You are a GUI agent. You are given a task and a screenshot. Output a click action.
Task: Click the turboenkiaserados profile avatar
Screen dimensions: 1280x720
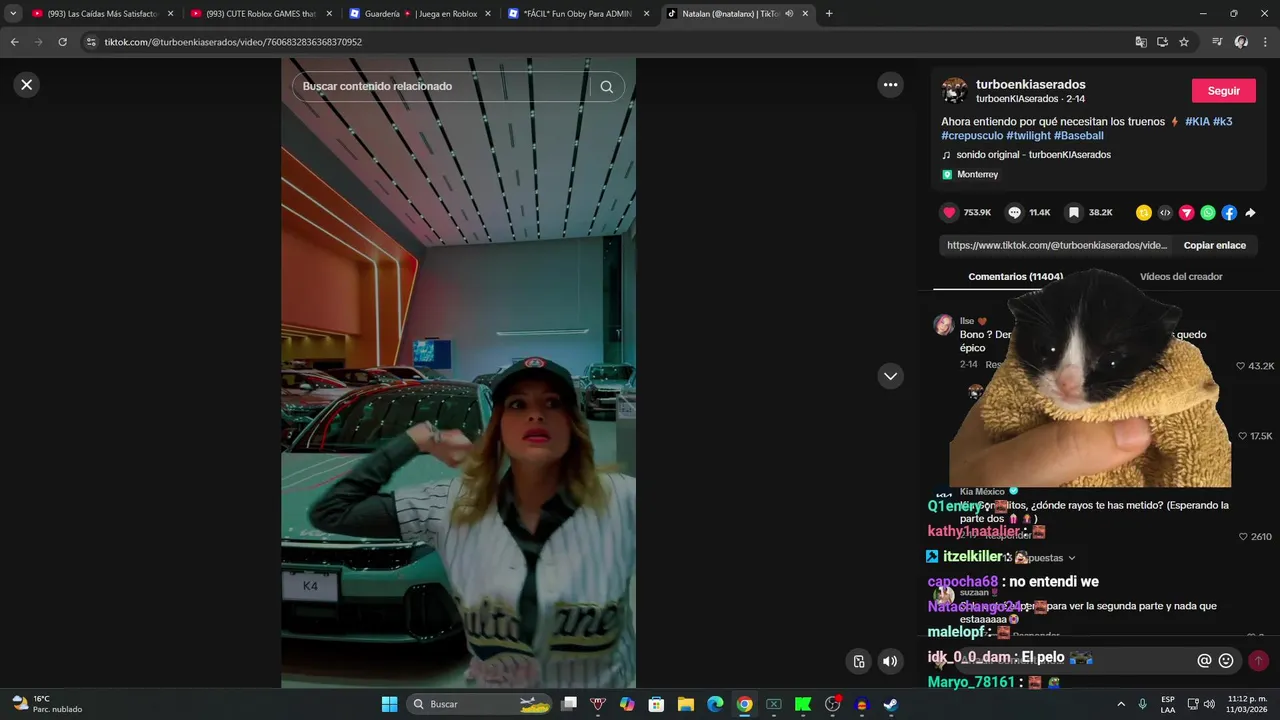pos(954,91)
